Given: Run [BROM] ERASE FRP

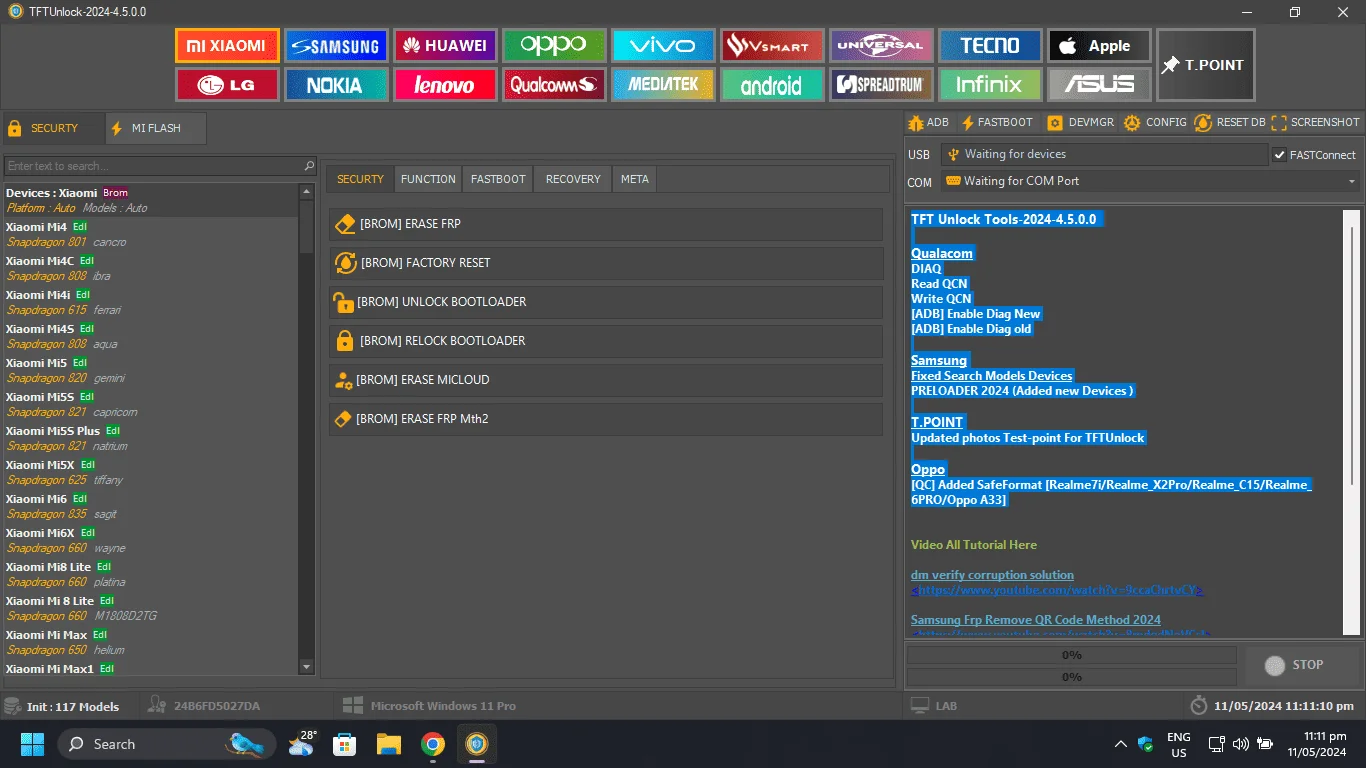Looking at the screenshot, I should coord(606,224).
